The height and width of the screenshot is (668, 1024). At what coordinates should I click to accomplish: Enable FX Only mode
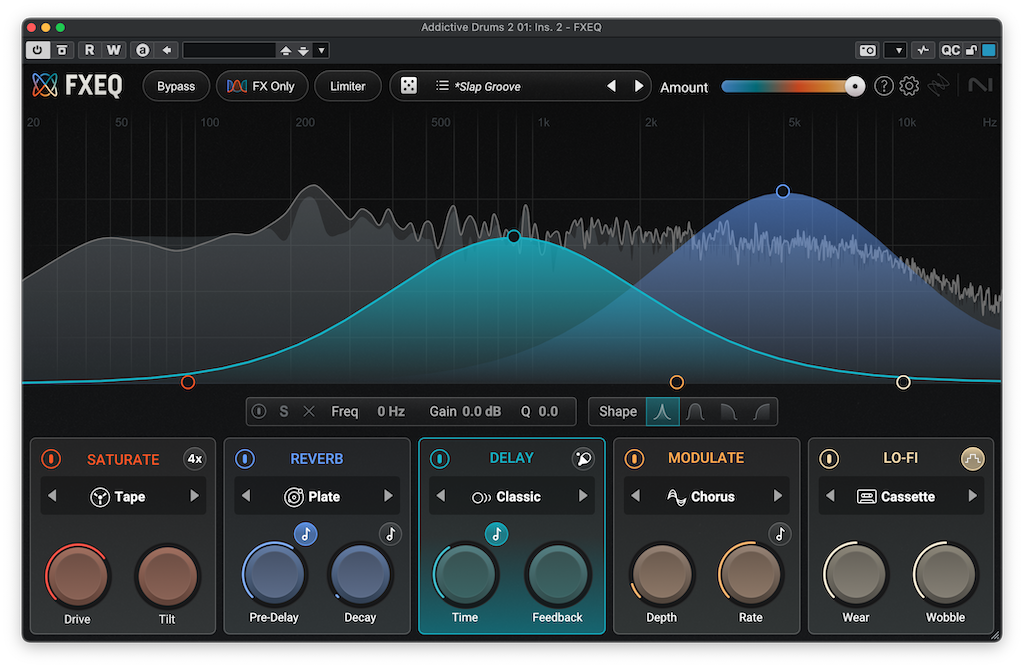click(x=262, y=86)
